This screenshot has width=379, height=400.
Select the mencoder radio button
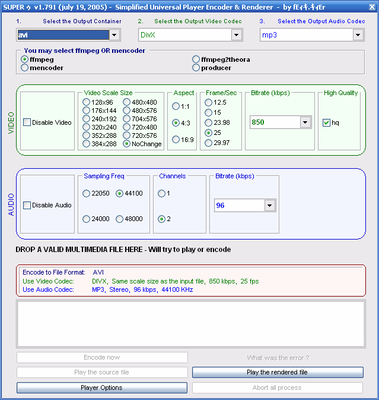(25, 68)
